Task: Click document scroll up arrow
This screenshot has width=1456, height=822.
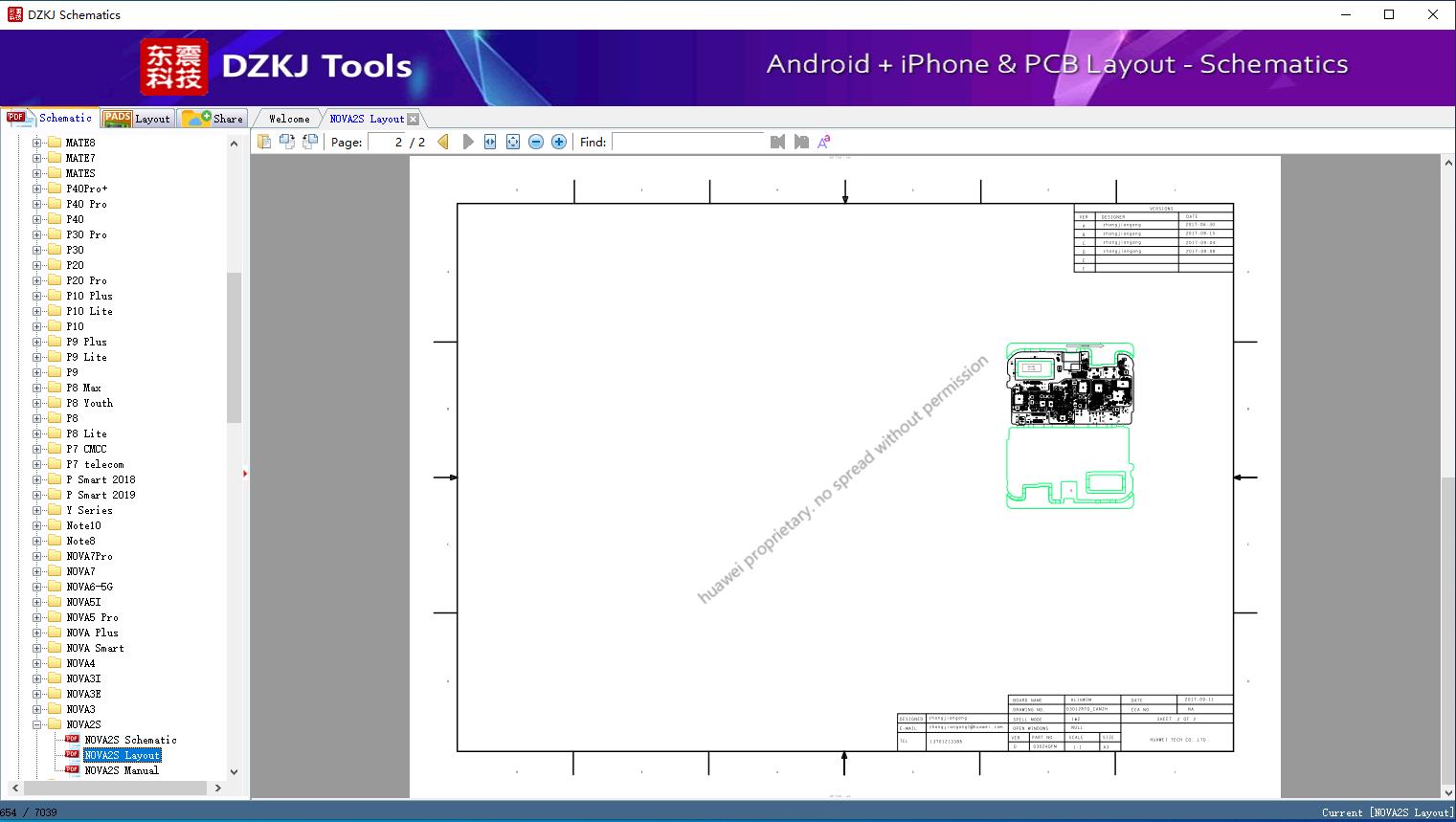Action: tap(1448, 164)
